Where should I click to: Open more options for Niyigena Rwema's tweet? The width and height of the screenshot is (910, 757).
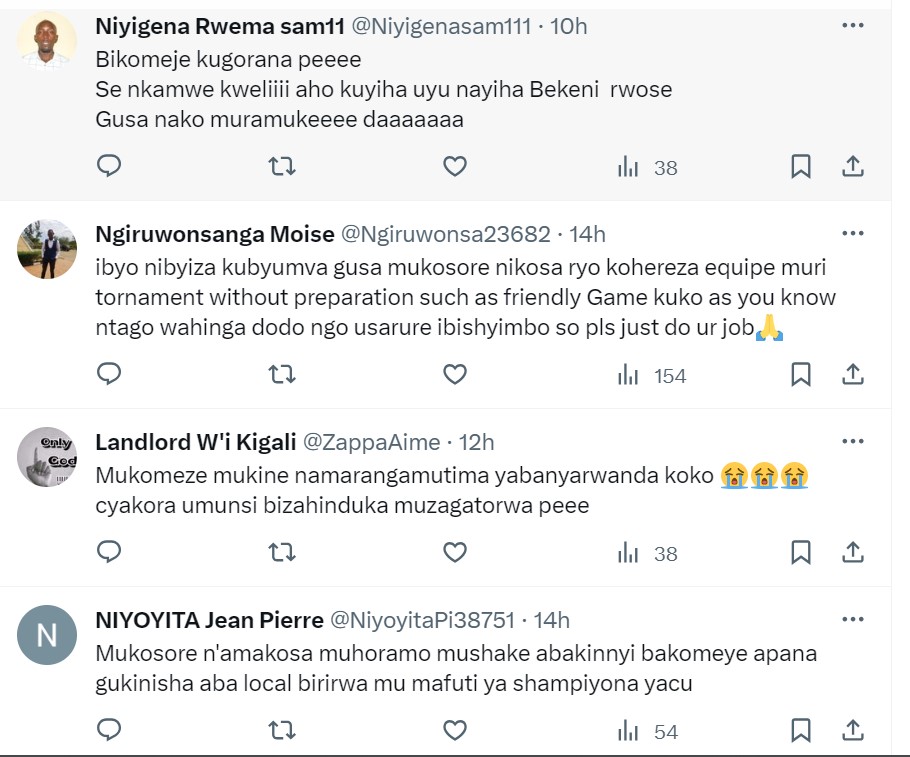pos(852,25)
